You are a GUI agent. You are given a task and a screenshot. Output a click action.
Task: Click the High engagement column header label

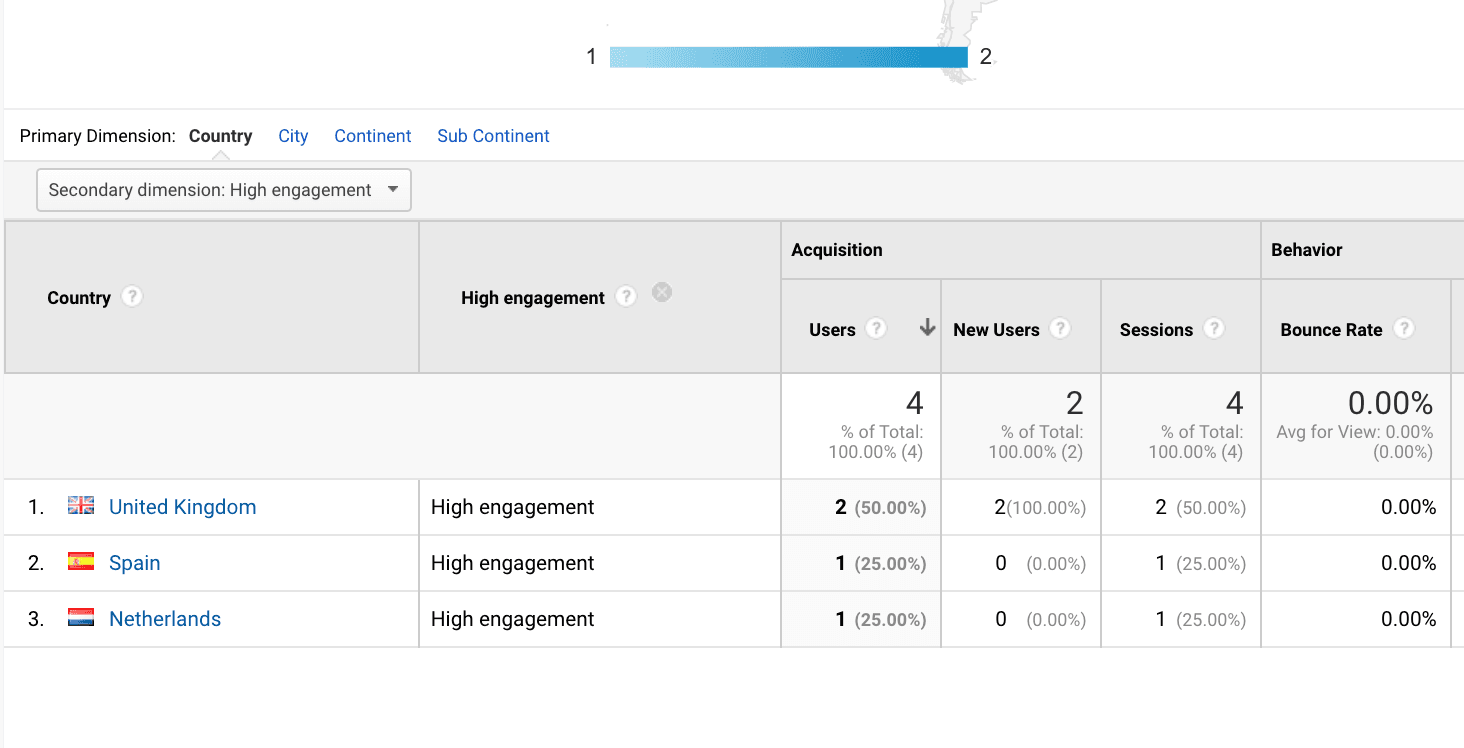point(533,298)
